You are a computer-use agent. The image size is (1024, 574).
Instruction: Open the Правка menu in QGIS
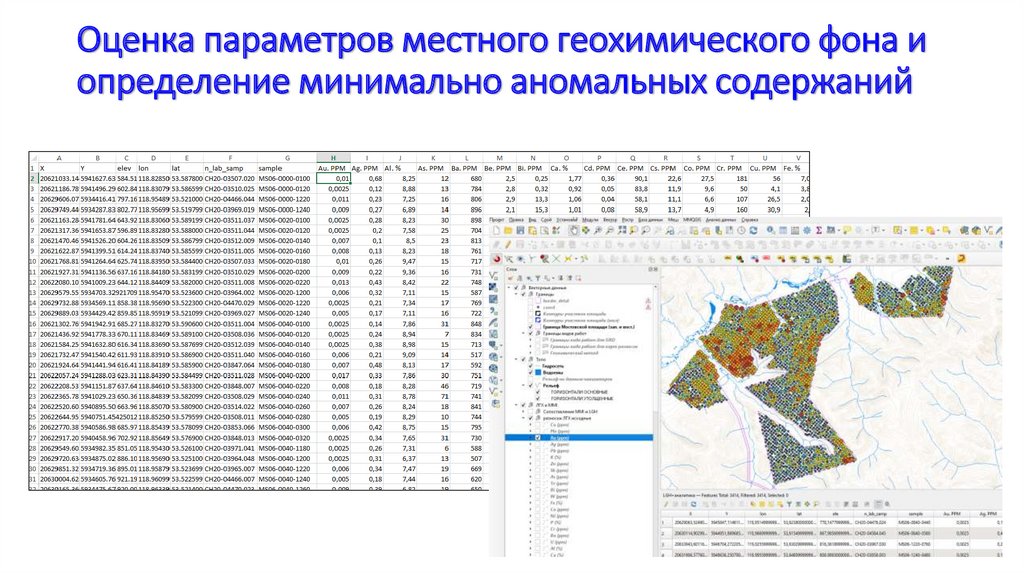[x=517, y=221]
